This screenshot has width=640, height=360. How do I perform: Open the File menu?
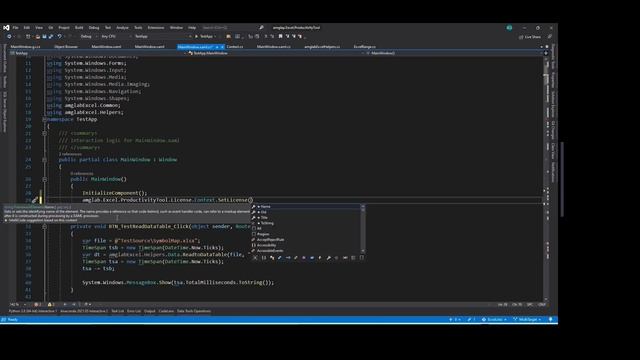pos(15,28)
